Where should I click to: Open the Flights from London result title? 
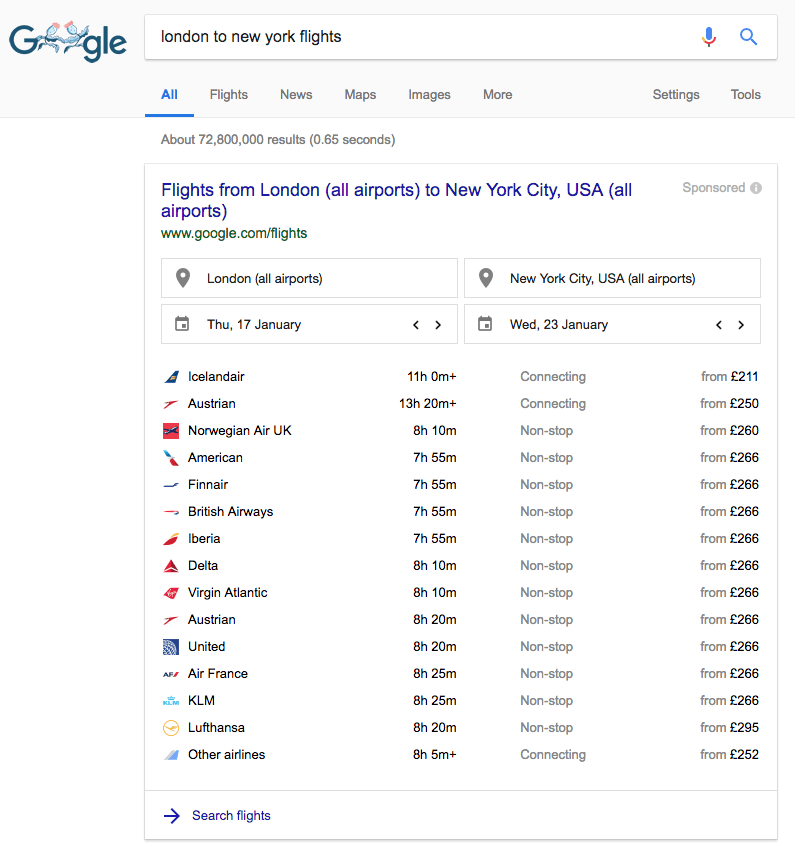click(x=396, y=200)
